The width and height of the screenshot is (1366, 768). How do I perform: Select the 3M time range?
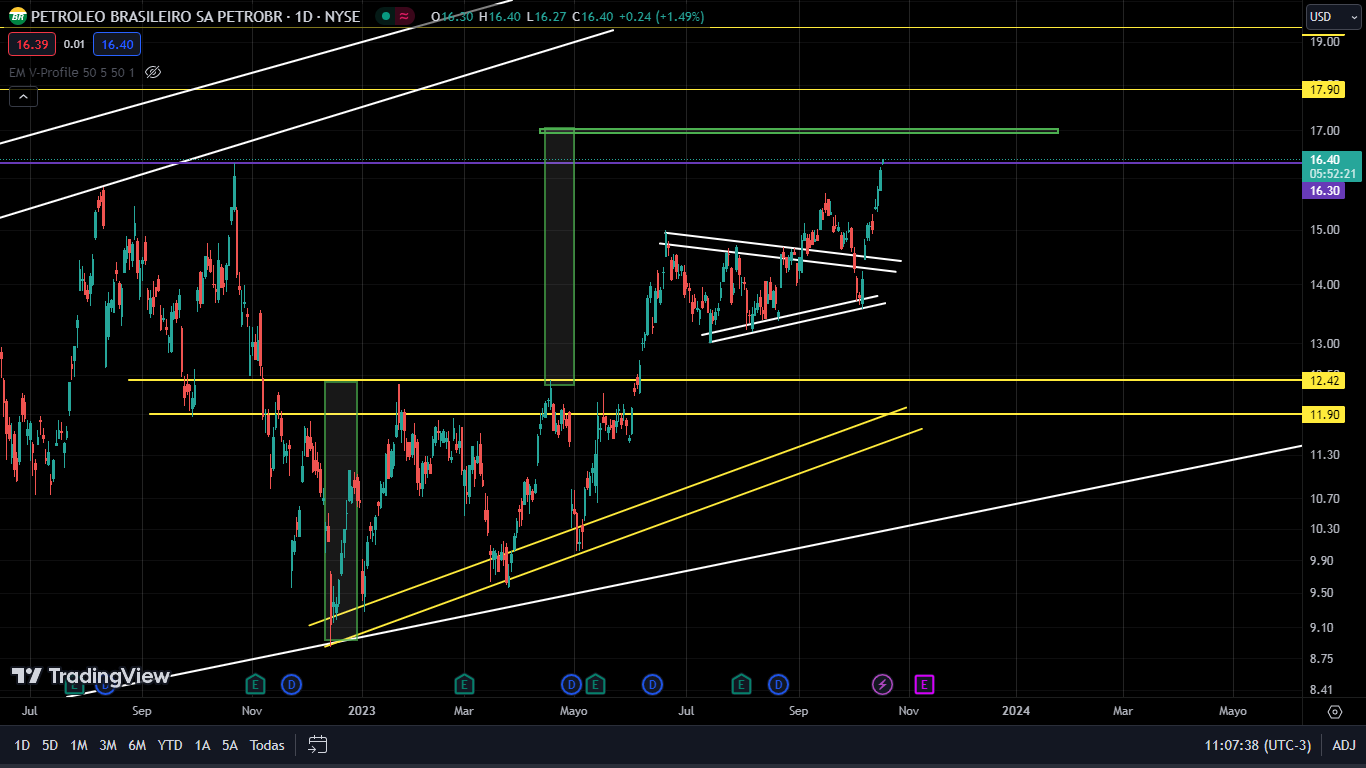pos(108,745)
